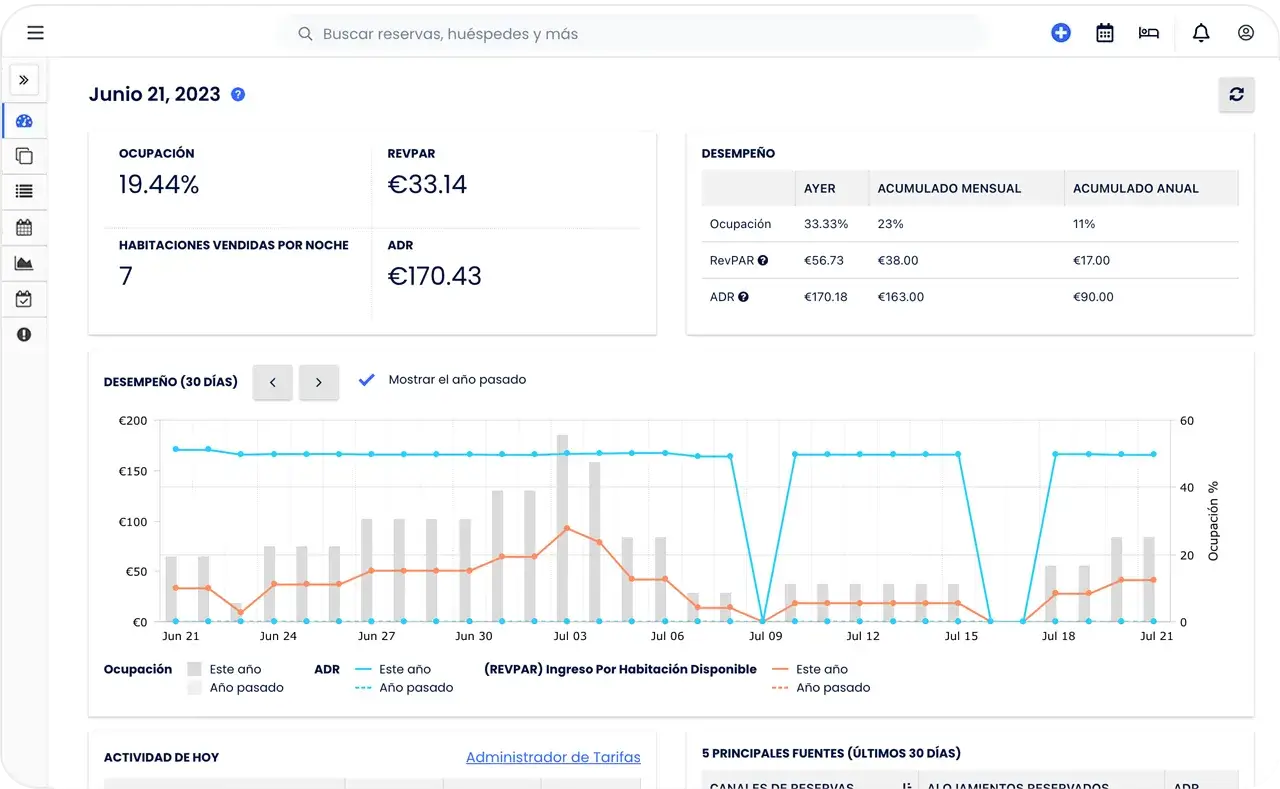Click the bed rooms icon in header
Viewport: 1280px width, 789px height.
tap(1148, 33)
